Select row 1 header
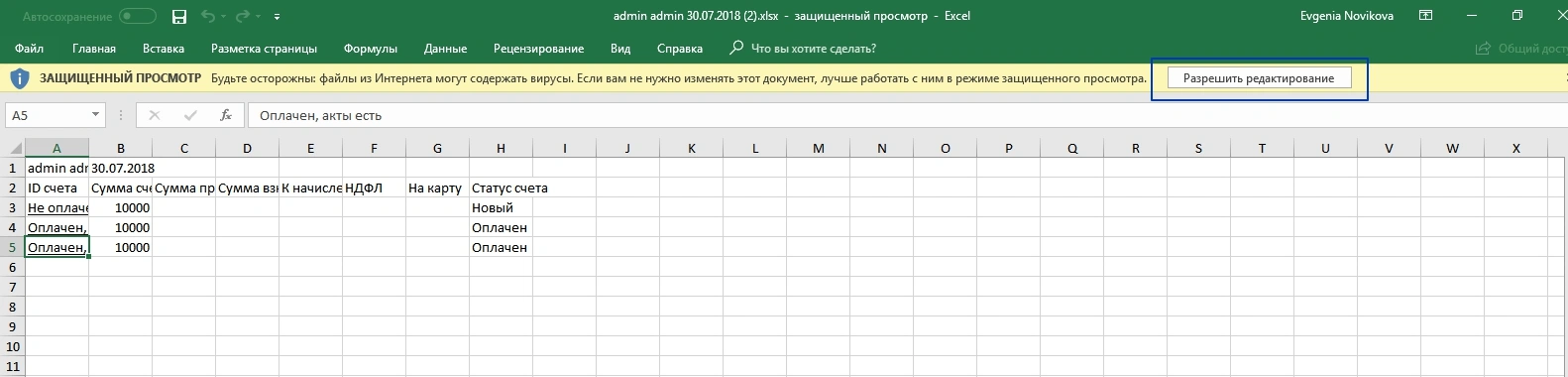Viewport: 1568px width, 377px height. 12,168
